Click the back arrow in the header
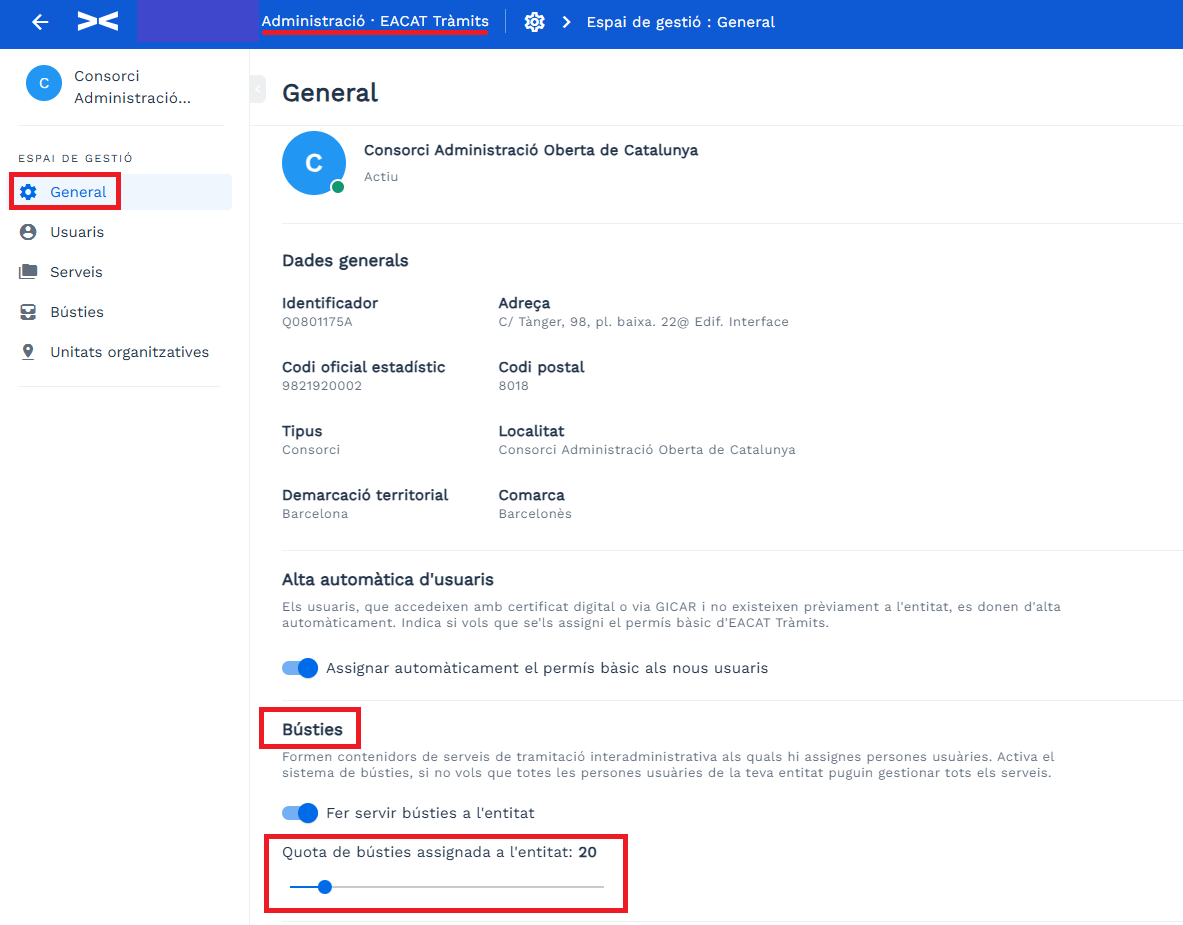Viewport: 1183px width, 925px height. click(40, 22)
